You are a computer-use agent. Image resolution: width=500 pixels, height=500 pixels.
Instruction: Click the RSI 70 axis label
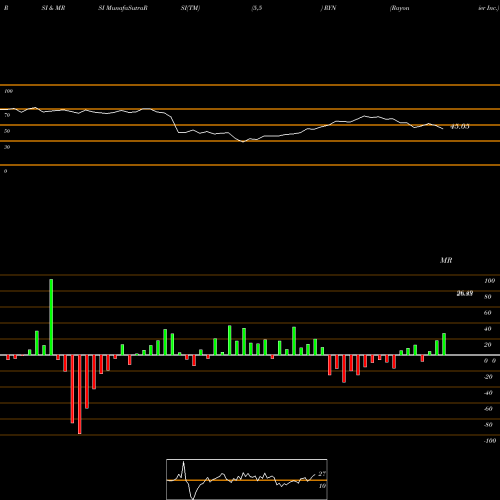tap(7, 115)
